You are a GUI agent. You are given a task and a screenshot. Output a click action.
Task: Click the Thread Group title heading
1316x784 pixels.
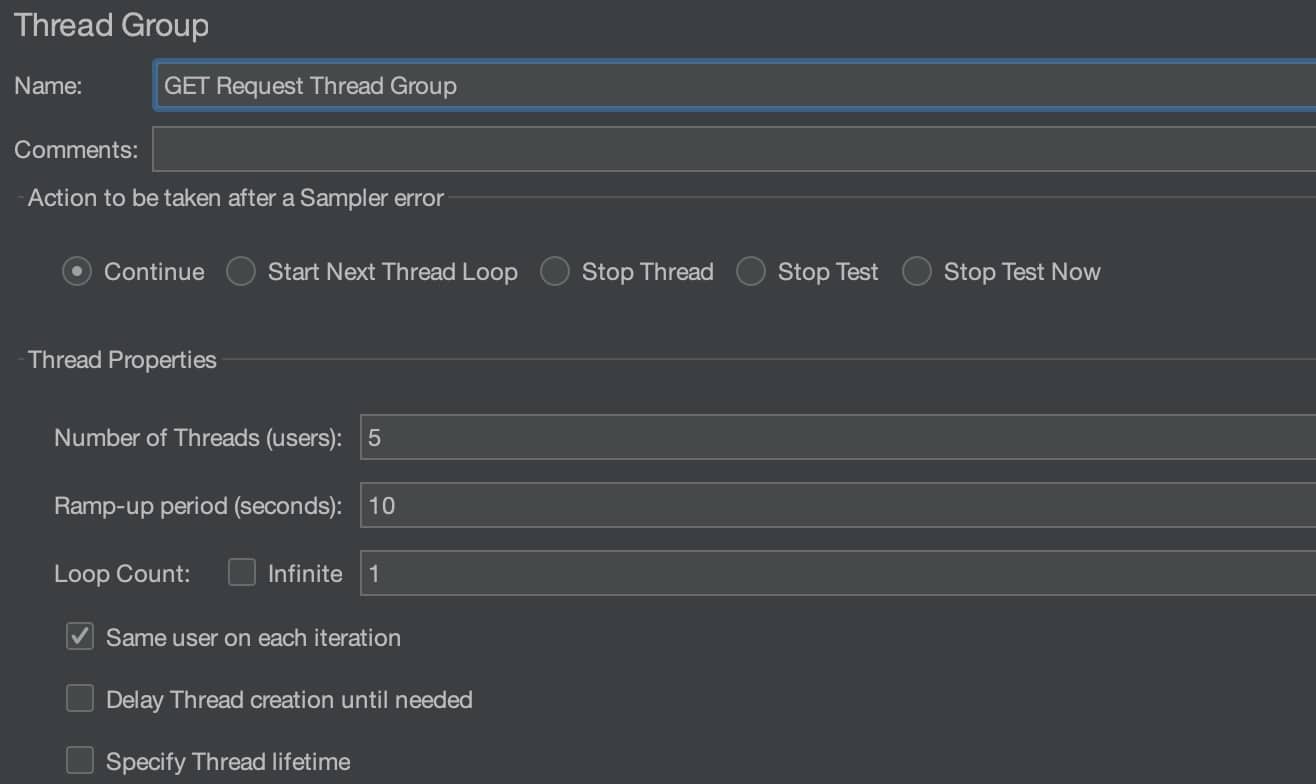pos(110,25)
